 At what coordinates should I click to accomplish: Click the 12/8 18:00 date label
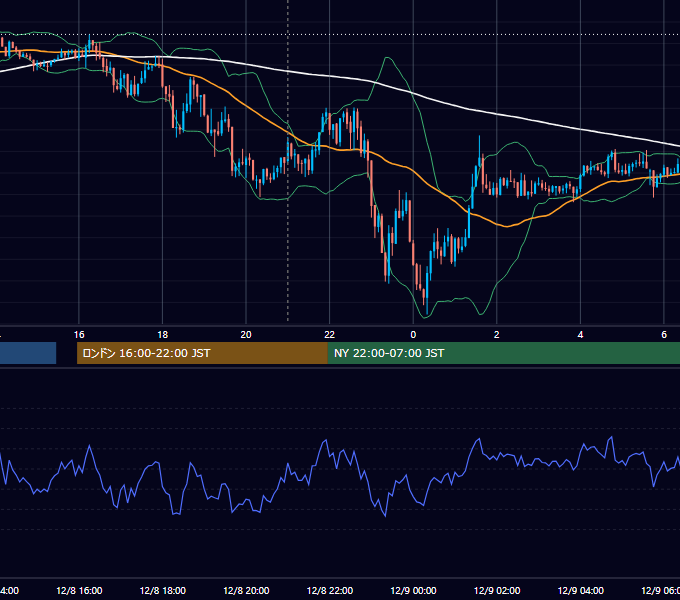(163, 590)
